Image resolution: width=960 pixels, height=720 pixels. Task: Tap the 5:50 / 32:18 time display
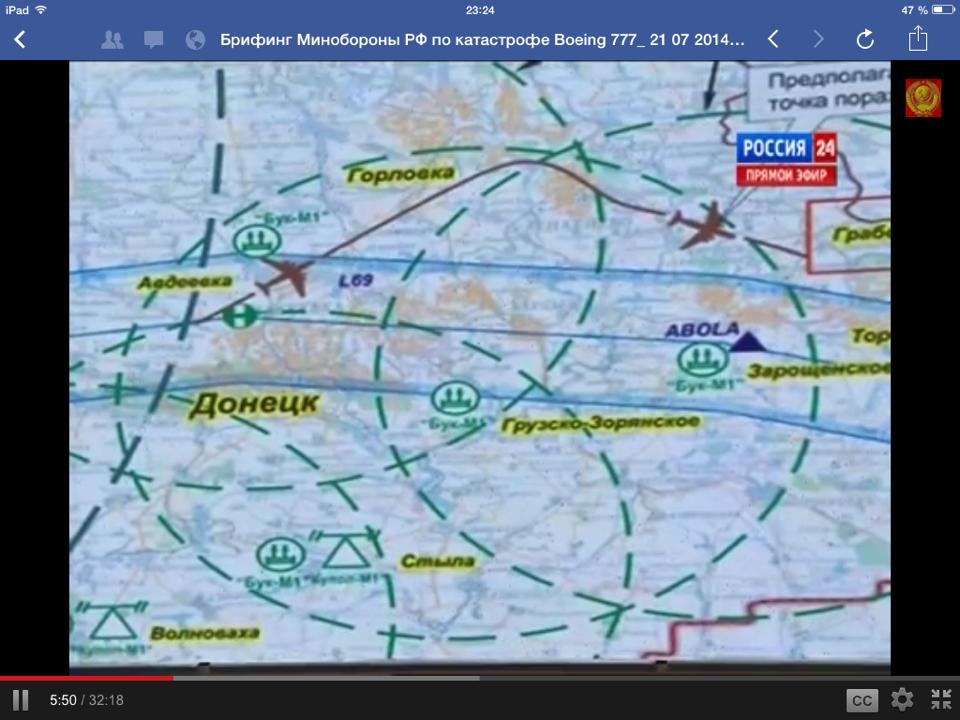(x=86, y=700)
